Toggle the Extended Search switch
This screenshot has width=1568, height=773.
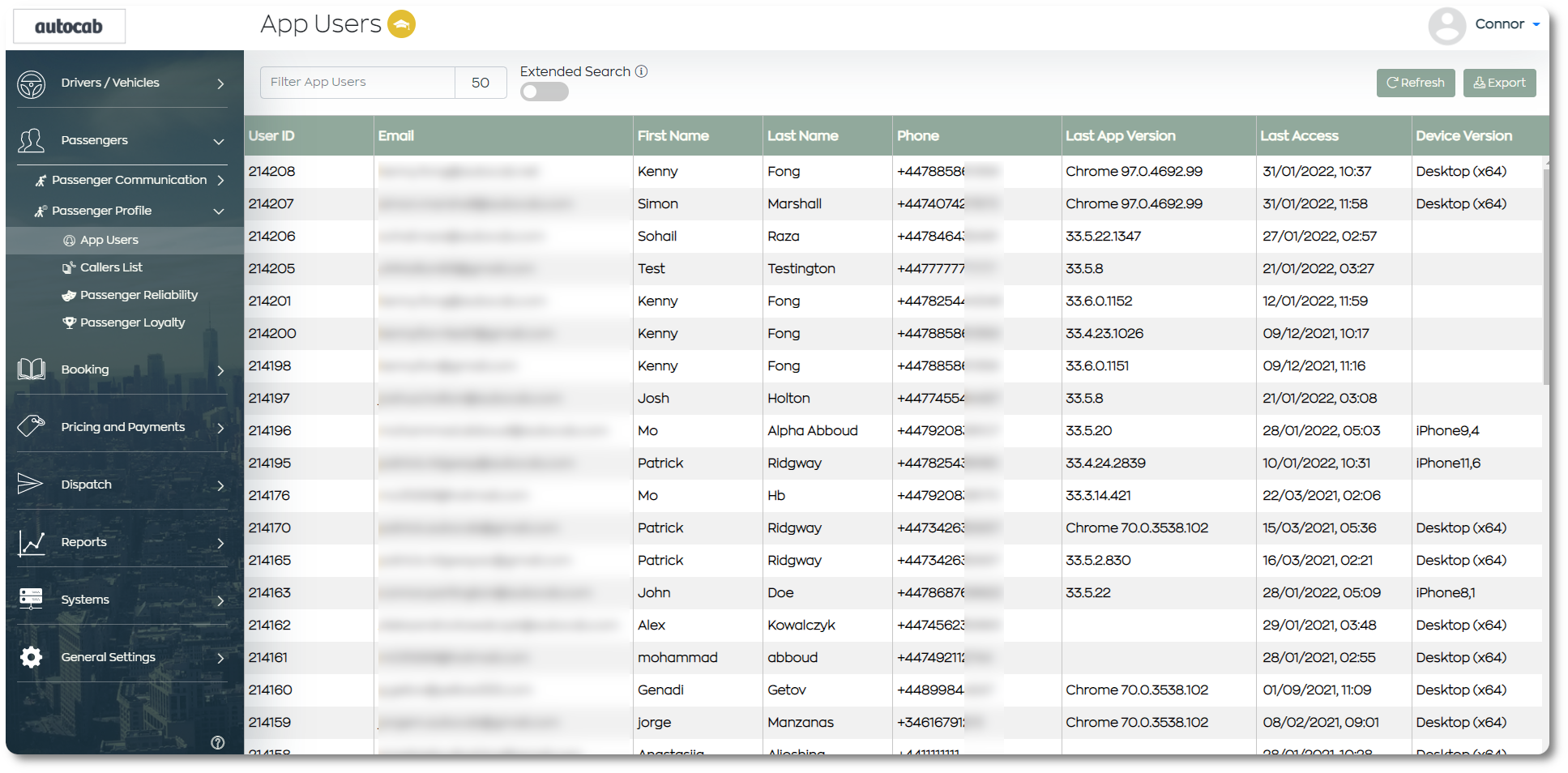[545, 92]
